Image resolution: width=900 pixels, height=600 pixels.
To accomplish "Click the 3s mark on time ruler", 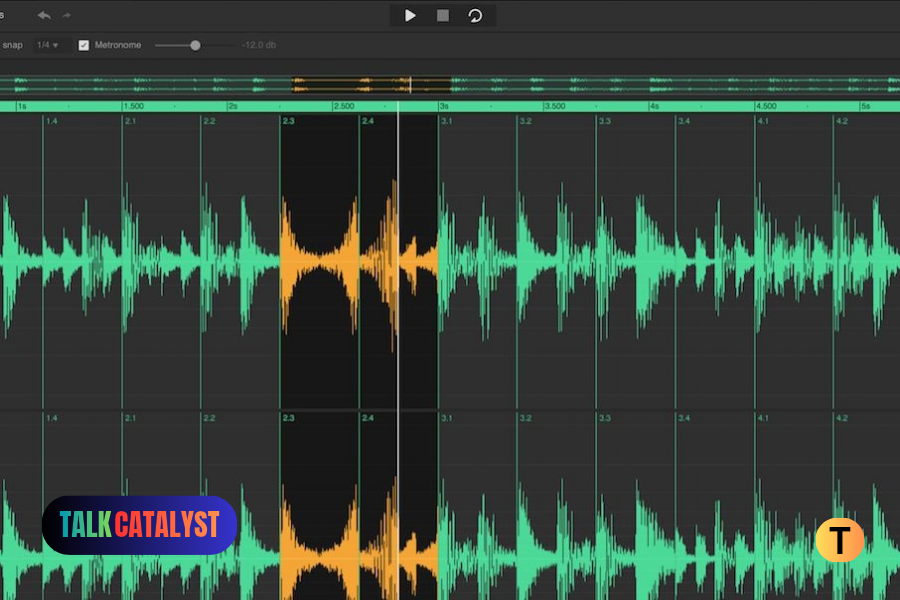I will tap(444, 106).
